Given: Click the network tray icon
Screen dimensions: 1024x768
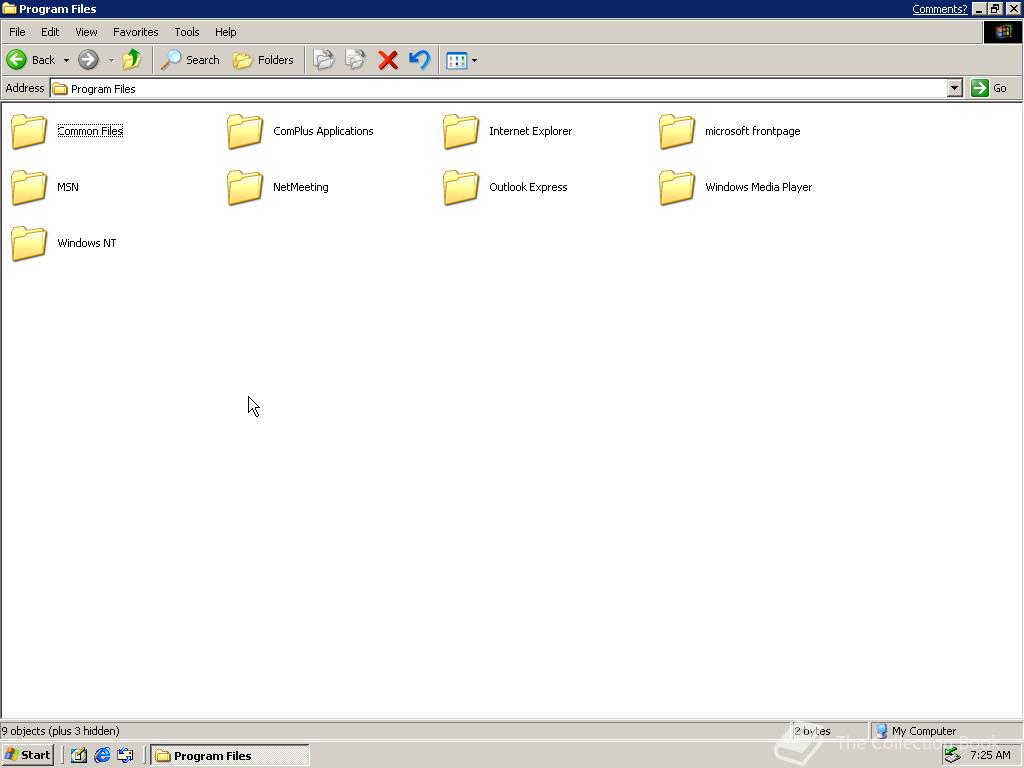Looking at the screenshot, I should [953, 755].
